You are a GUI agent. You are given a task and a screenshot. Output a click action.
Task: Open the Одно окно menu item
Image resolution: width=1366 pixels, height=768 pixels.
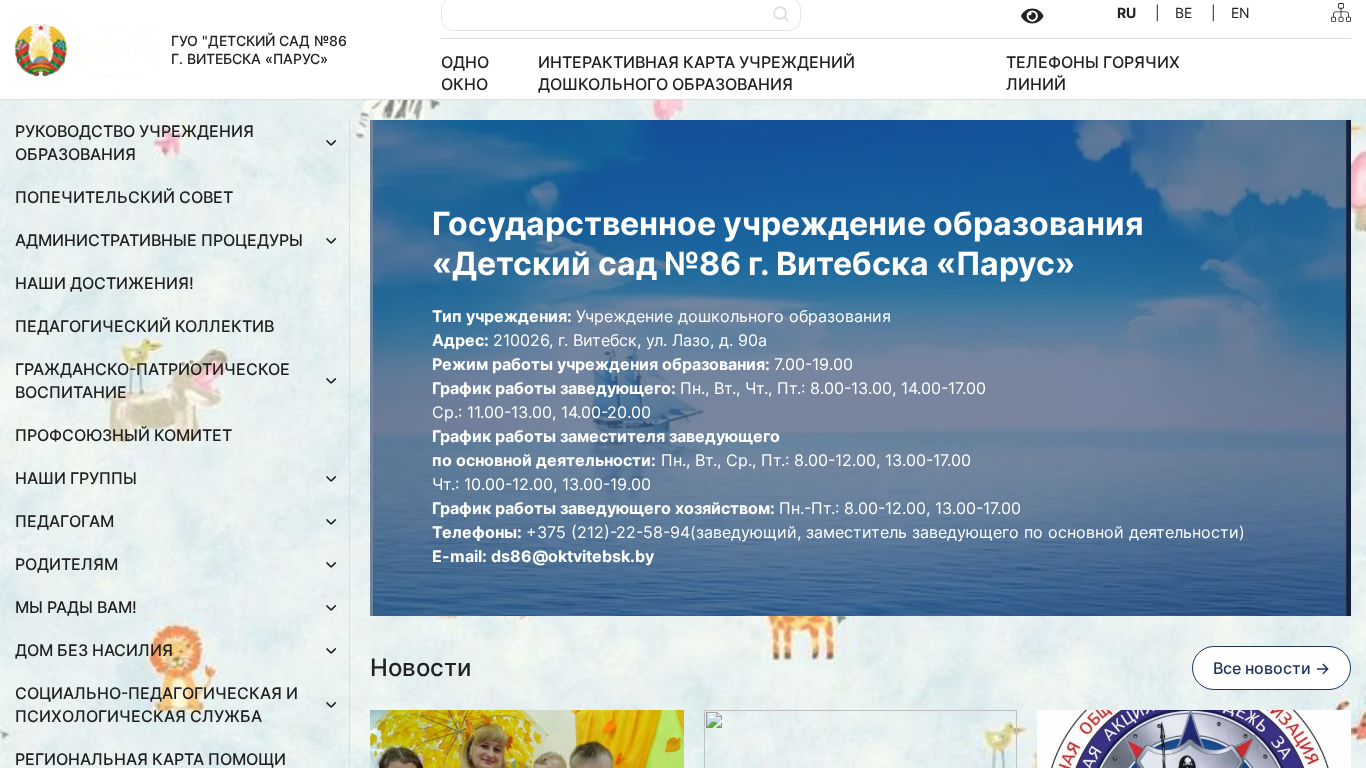(x=465, y=73)
